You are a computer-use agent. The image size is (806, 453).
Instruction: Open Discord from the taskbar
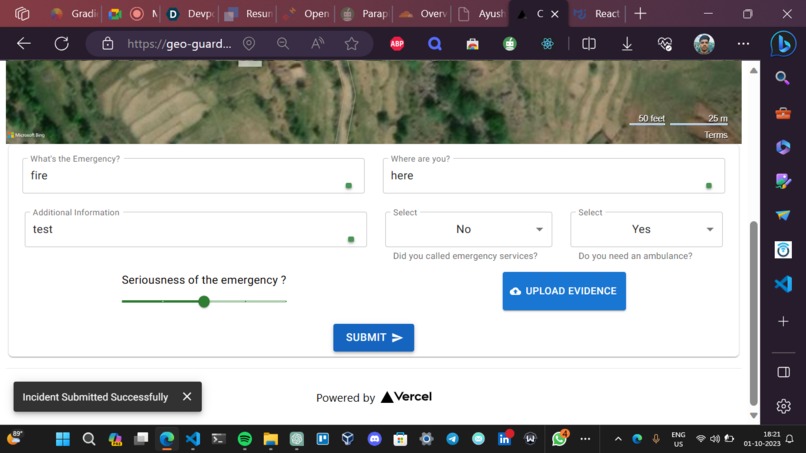[374, 439]
